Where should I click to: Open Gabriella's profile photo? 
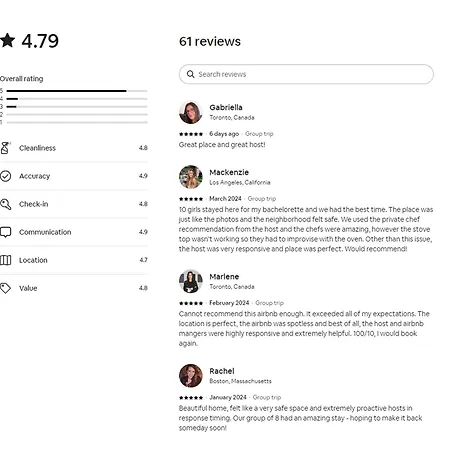(x=191, y=112)
